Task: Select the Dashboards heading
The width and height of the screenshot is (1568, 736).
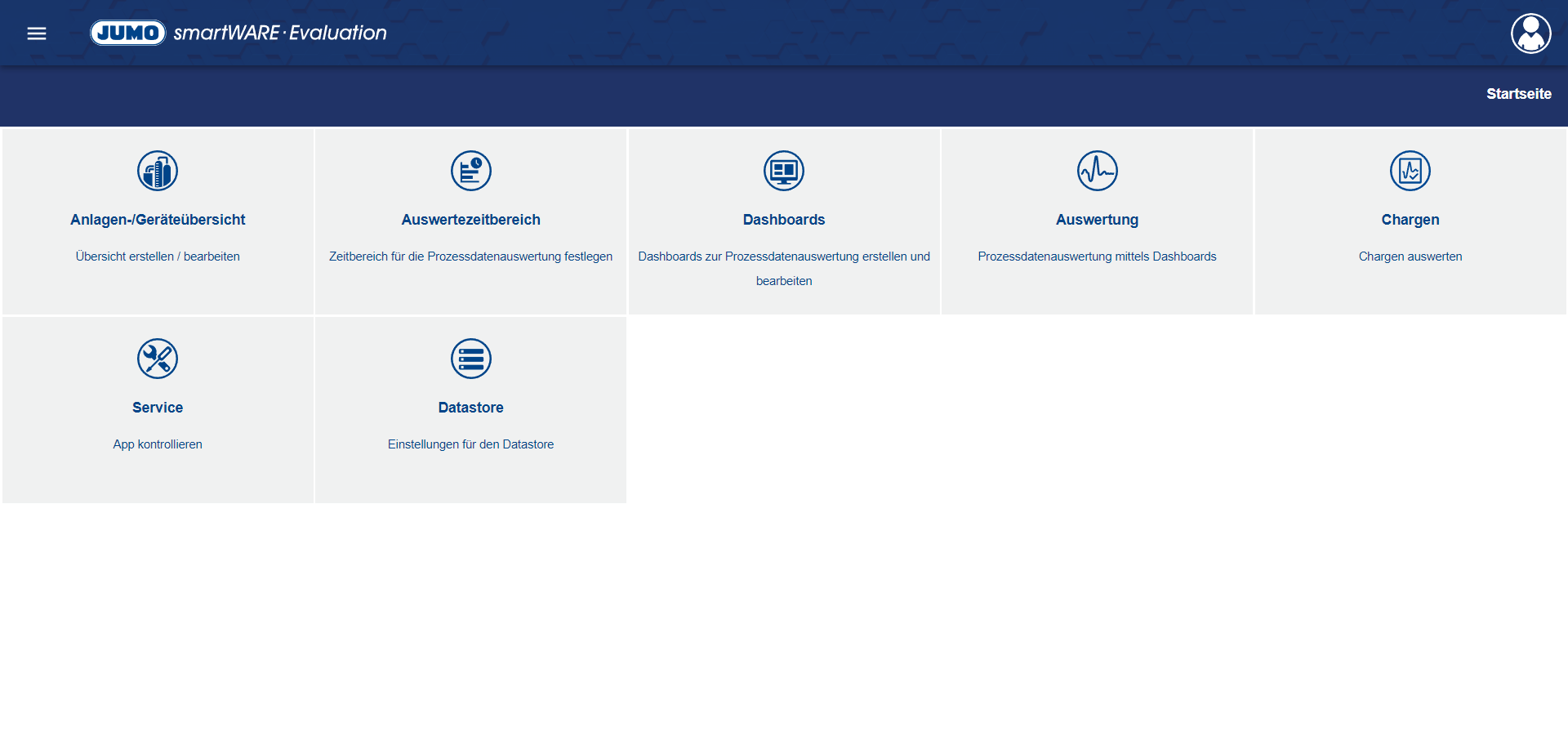Action: click(x=784, y=220)
